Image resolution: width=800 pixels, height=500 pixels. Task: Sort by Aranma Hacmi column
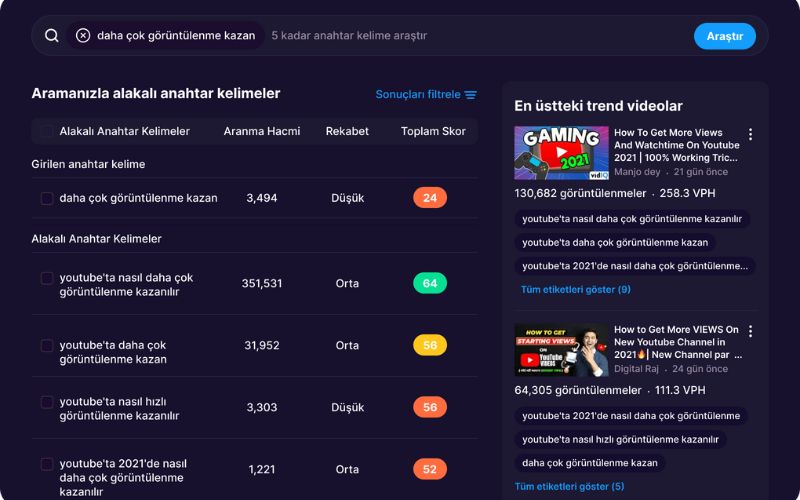click(x=262, y=131)
